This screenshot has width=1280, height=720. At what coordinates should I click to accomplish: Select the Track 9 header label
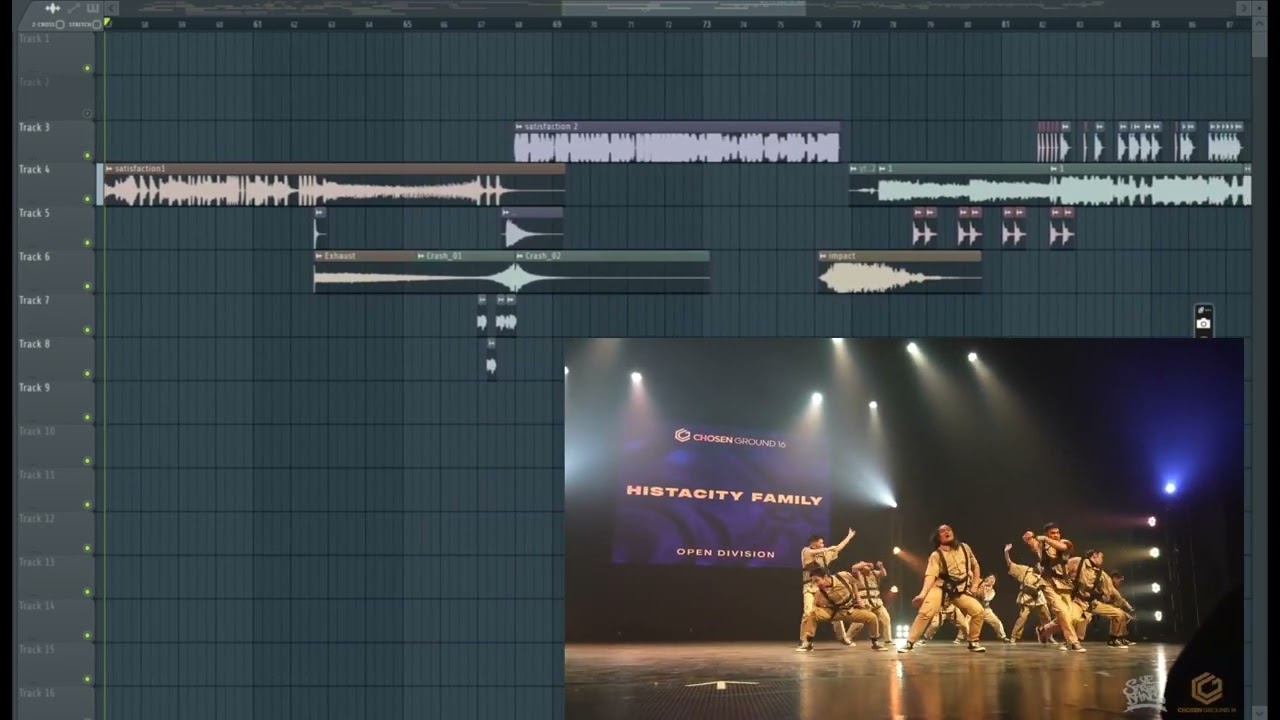click(33, 388)
